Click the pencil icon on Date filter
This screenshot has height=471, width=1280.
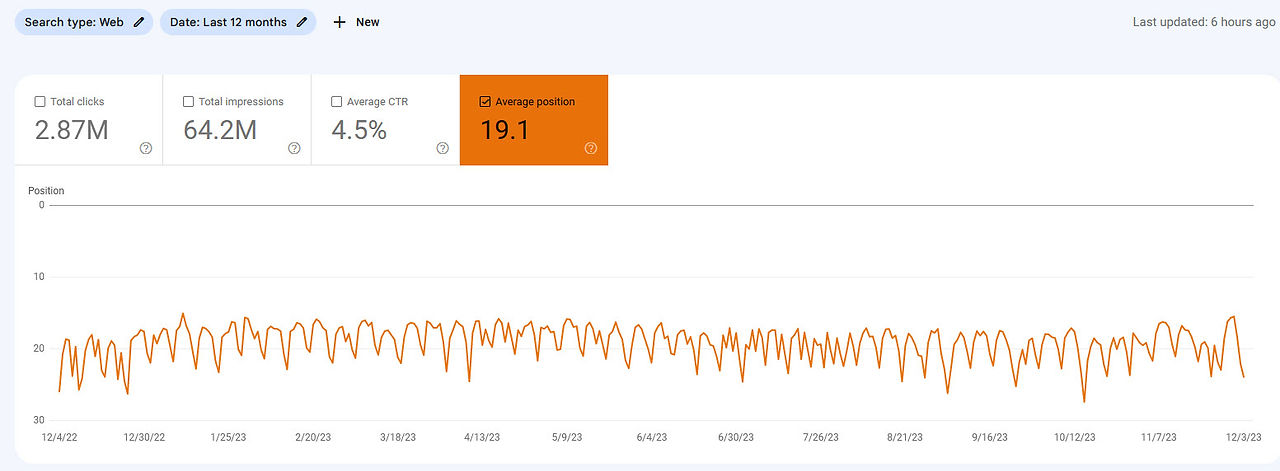pos(302,22)
